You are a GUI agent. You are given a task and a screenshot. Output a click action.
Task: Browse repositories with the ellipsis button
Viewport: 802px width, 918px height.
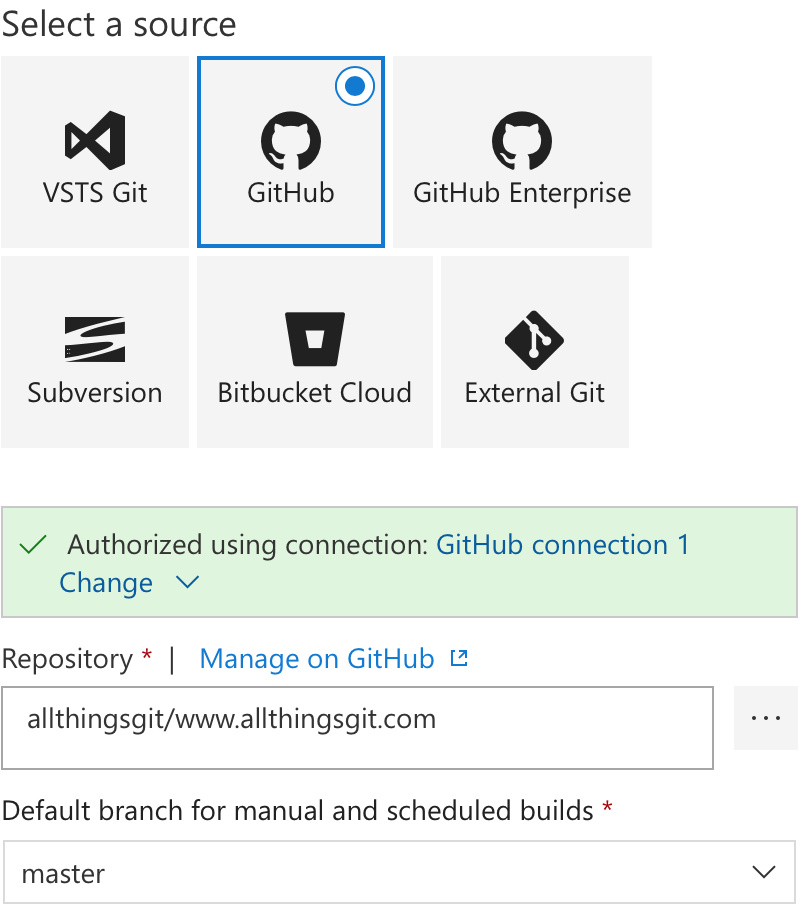[766, 718]
